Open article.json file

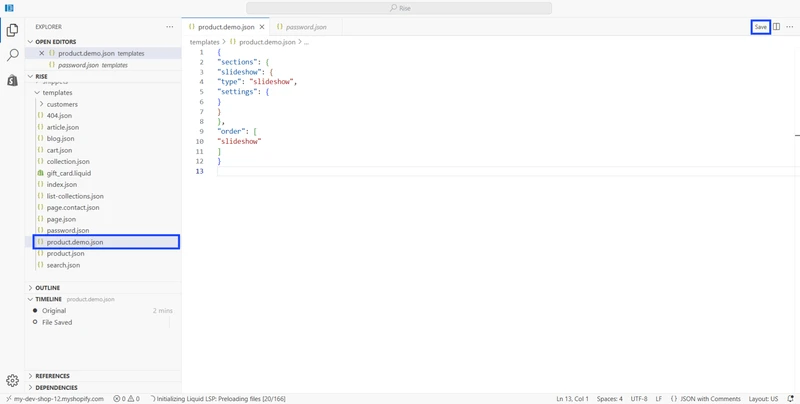click(63, 127)
